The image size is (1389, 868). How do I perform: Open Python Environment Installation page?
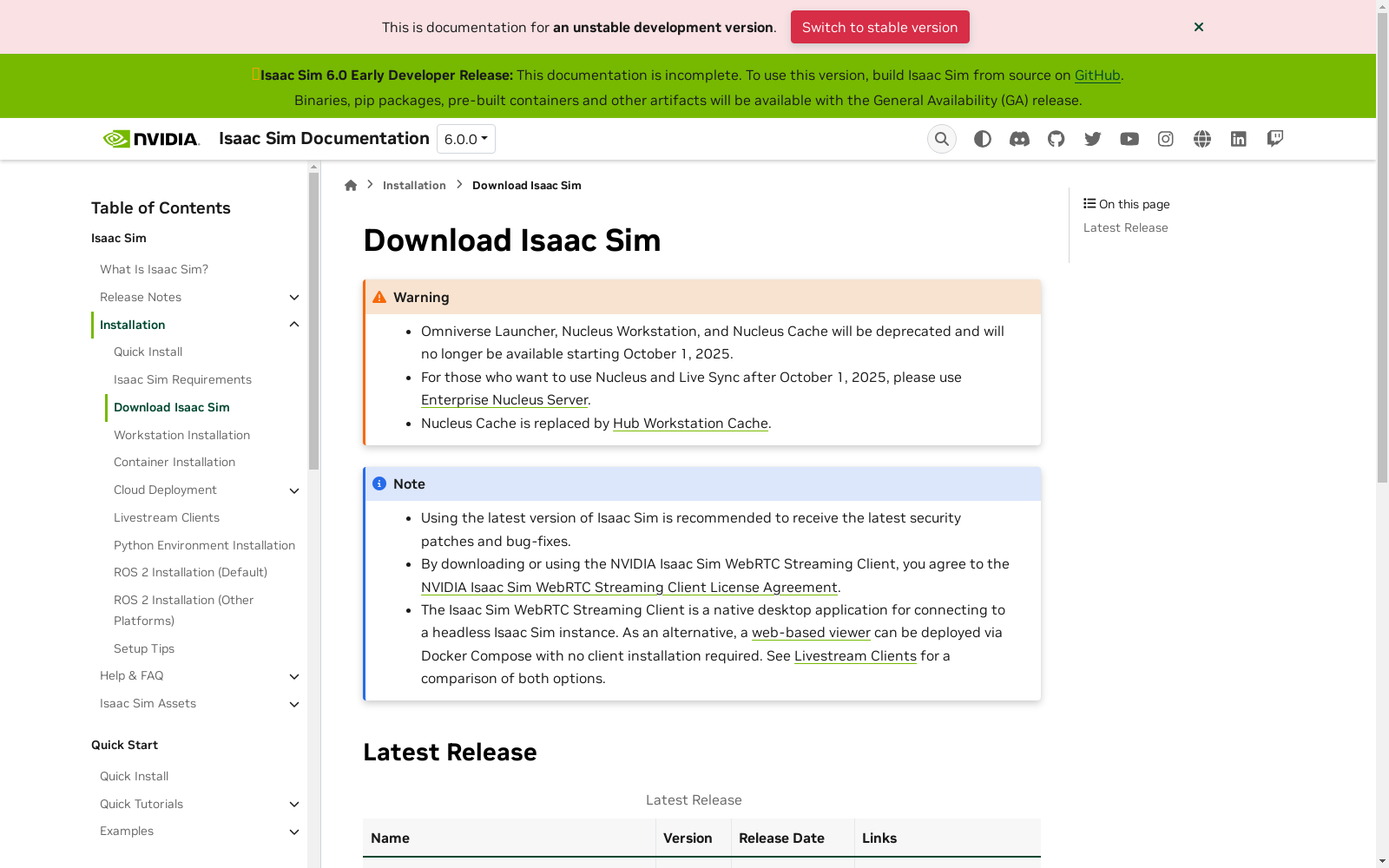pos(204,545)
